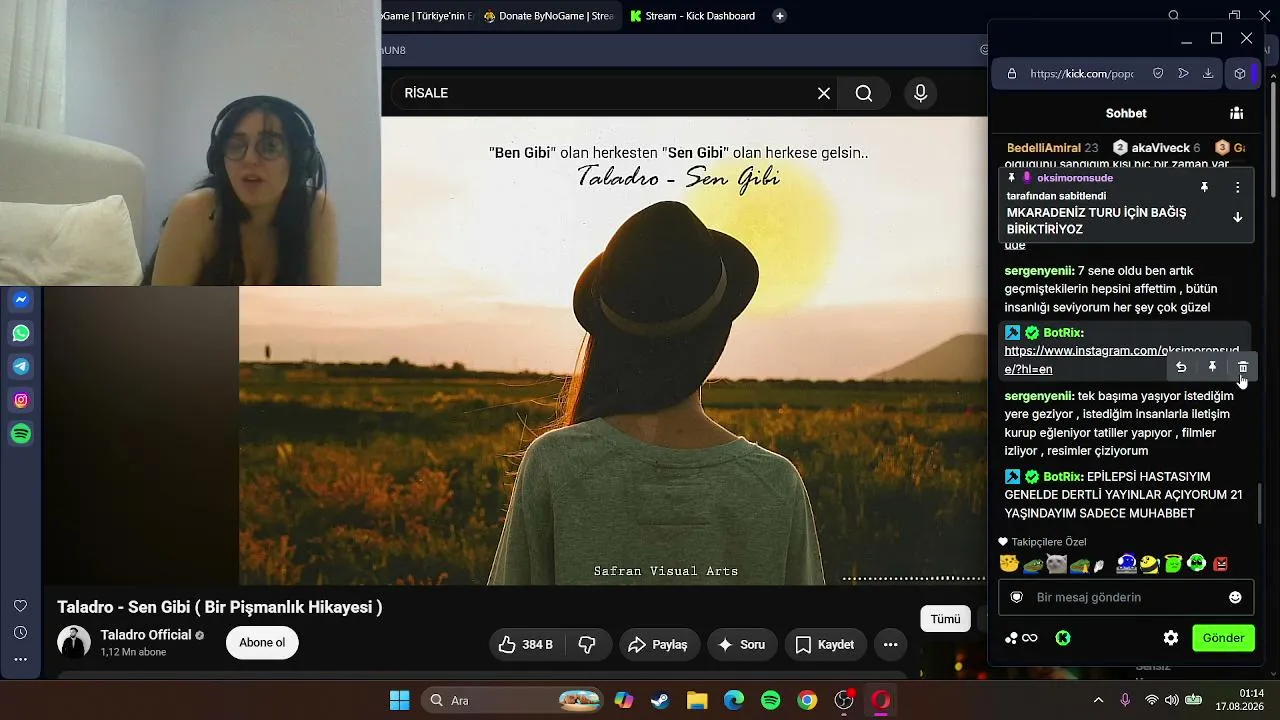Click the taskbar Ara search box
Viewport: 1280px width, 720px height.
point(512,700)
